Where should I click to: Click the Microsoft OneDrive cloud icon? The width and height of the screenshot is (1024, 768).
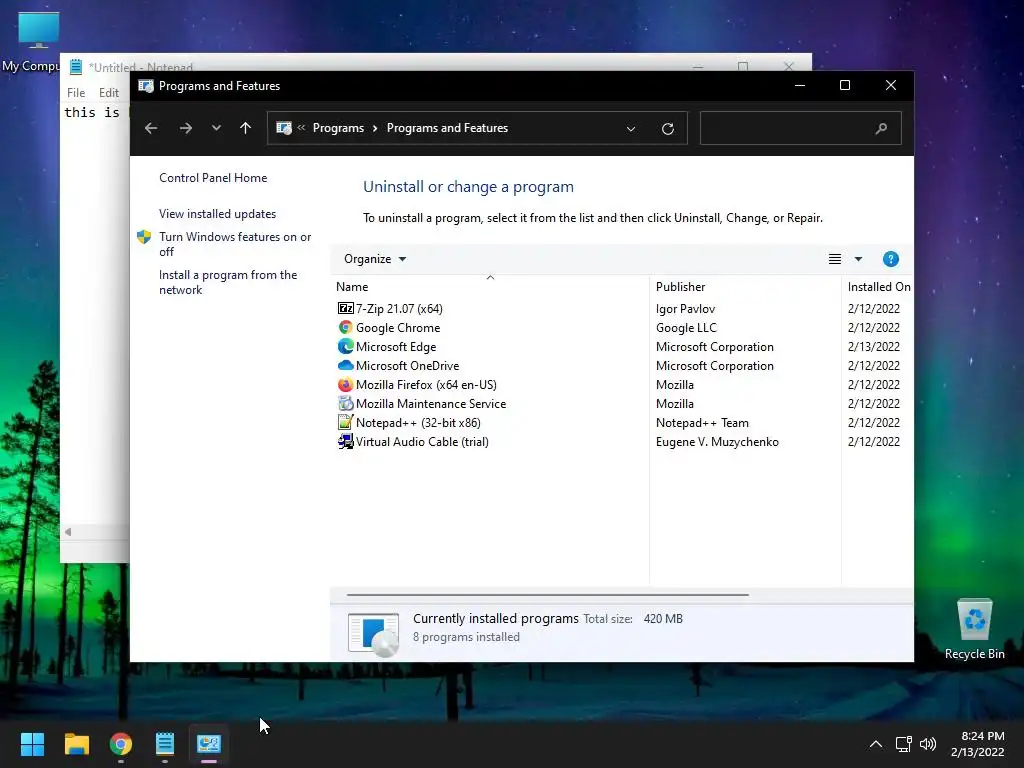pos(345,365)
